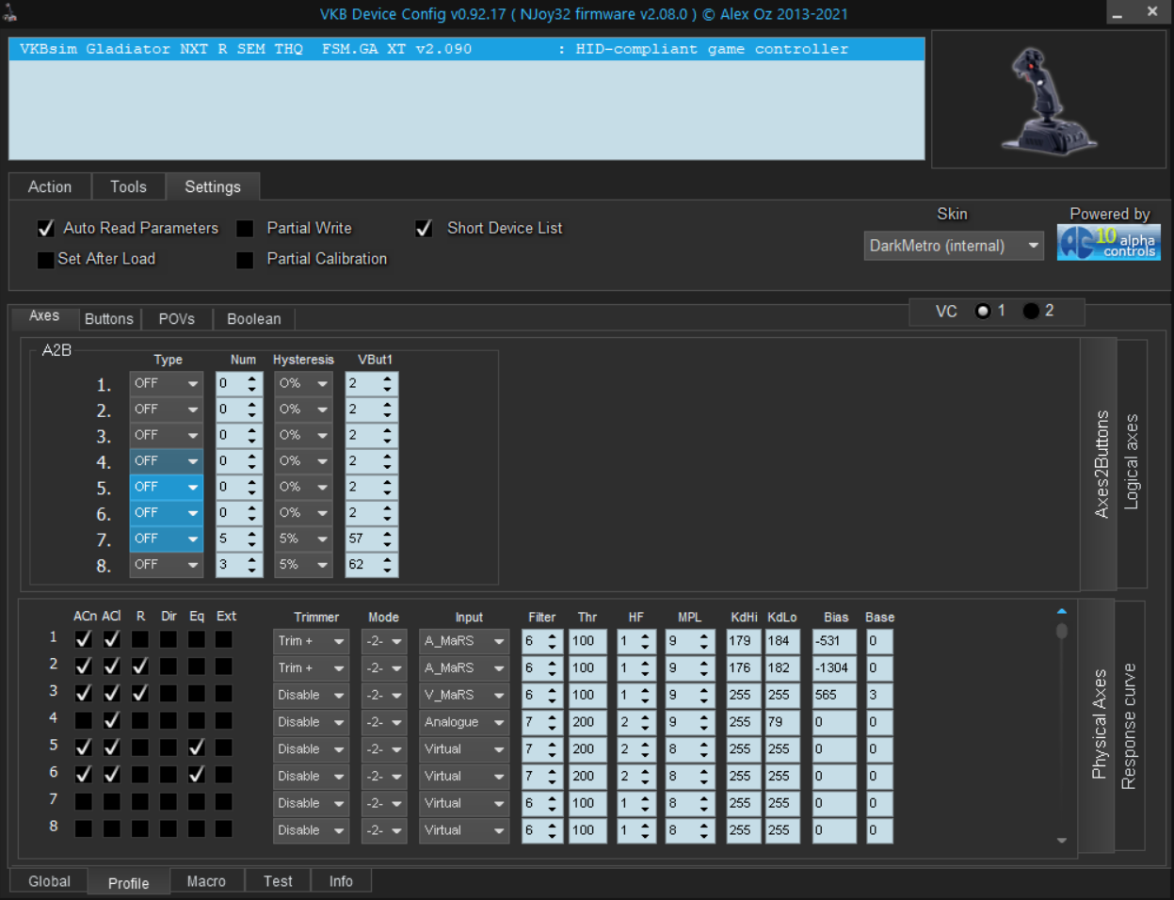Enable Ext checkbox for axis 7
The height and width of the screenshot is (900, 1174).
click(x=224, y=801)
